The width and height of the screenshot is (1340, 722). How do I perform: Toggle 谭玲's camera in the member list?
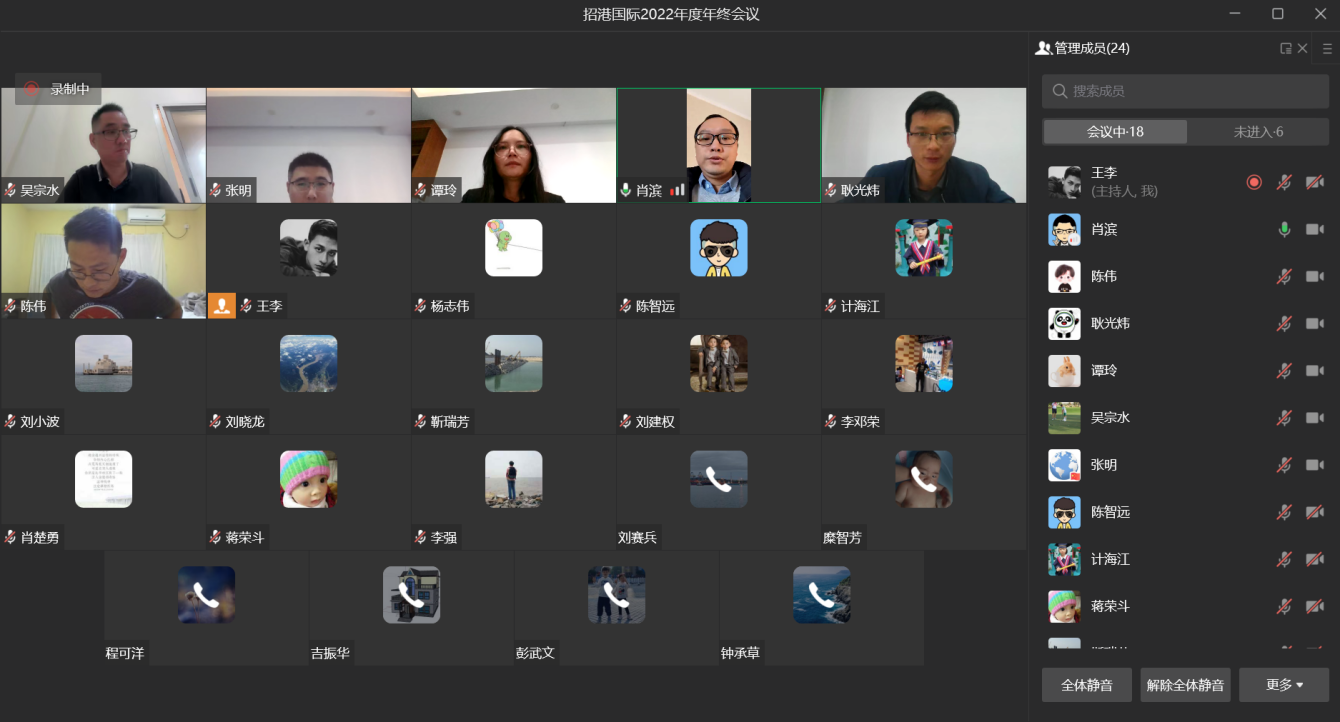pos(1314,371)
